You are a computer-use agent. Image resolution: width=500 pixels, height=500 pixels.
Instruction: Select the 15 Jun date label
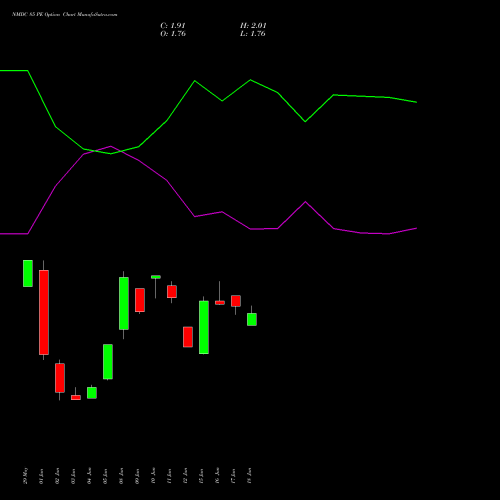(202, 476)
